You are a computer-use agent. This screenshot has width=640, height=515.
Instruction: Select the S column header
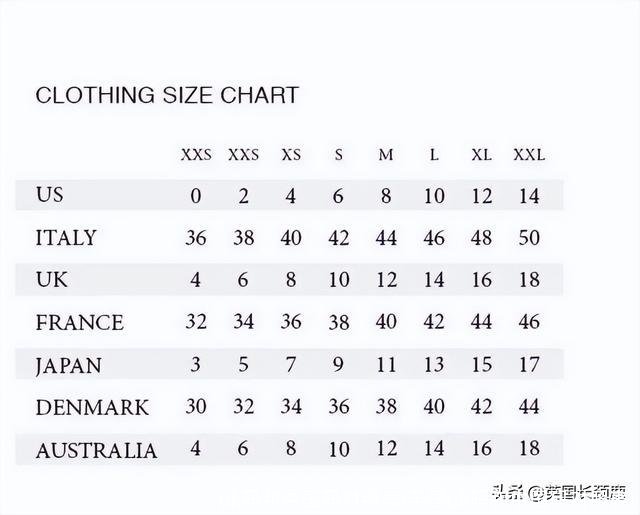[x=339, y=155]
